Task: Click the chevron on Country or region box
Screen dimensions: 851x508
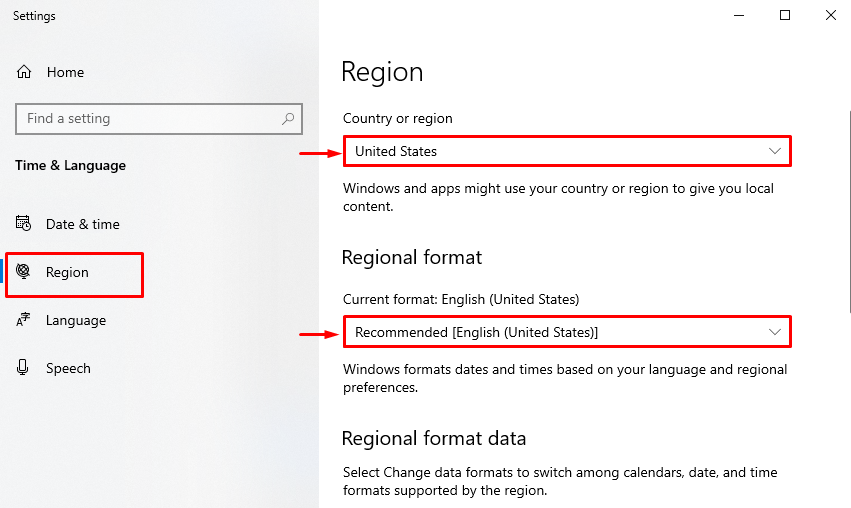Action: pos(775,151)
